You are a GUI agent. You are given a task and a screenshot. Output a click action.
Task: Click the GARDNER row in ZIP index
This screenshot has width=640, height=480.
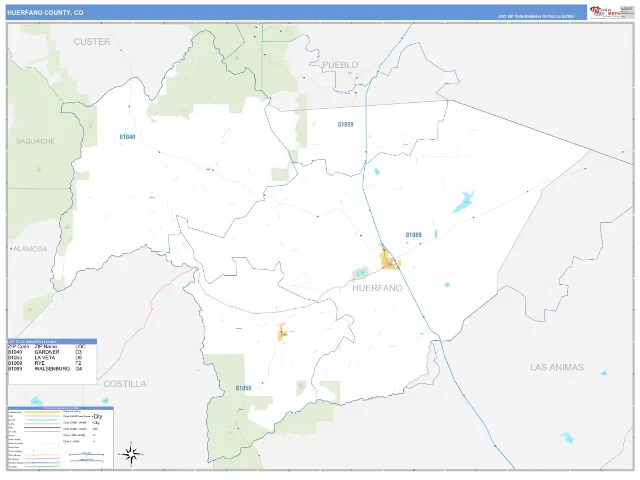coord(45,352)
